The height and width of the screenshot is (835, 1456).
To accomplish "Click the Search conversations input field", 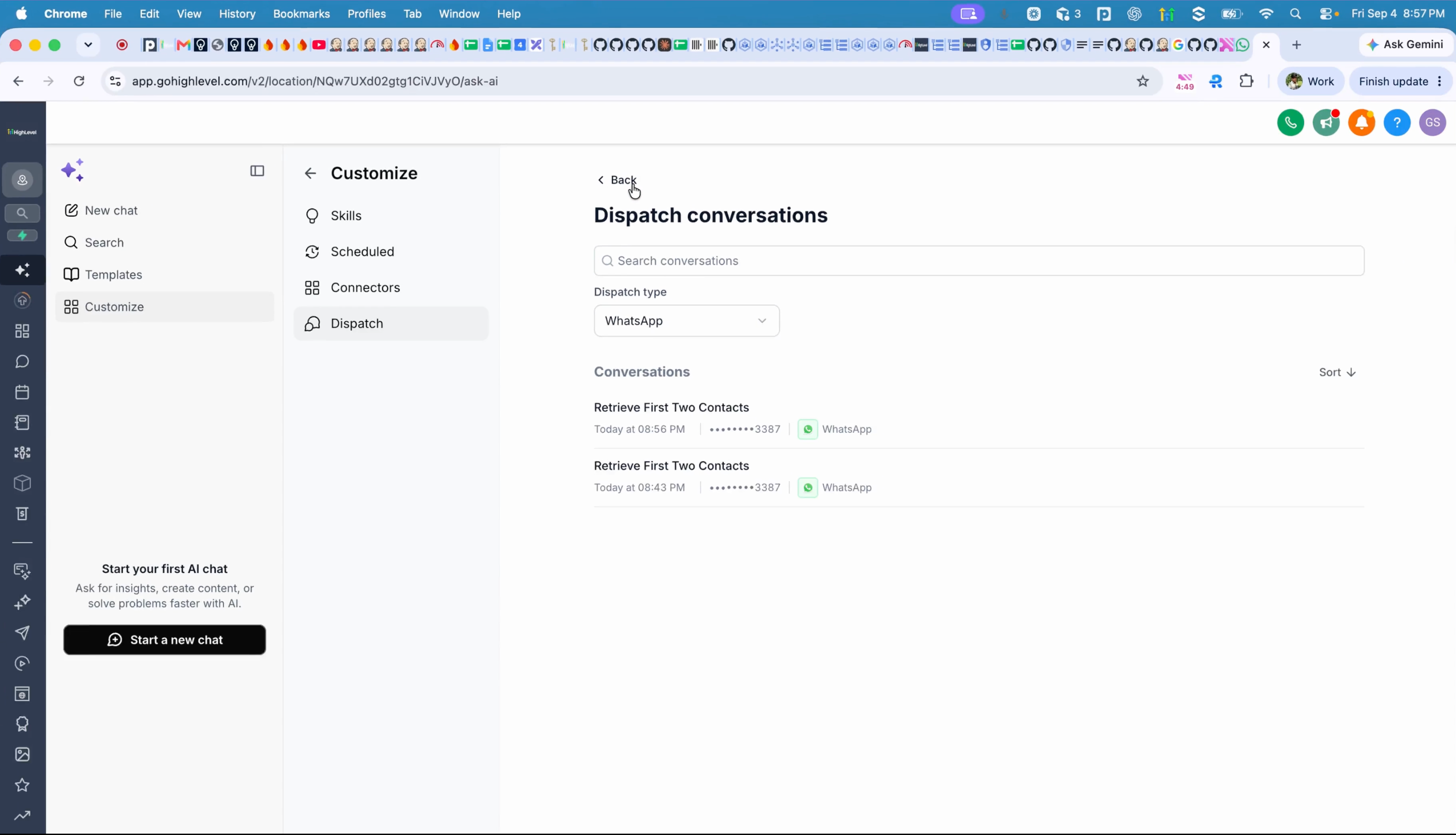I will point(979,261).
